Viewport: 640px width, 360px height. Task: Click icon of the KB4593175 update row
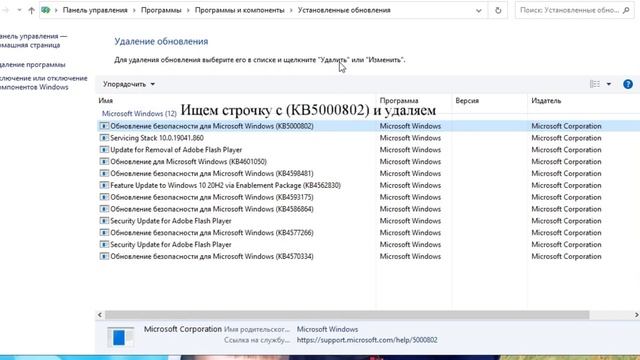104,197
